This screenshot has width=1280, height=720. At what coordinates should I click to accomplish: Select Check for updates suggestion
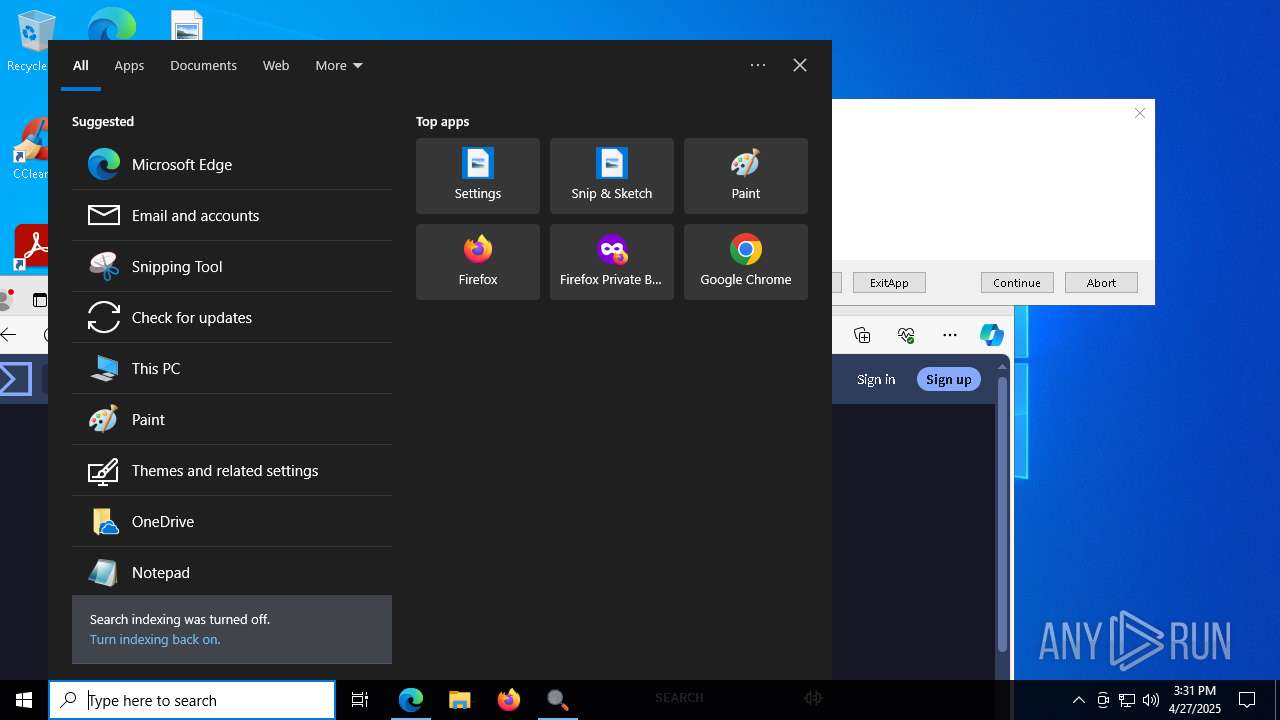point(232,317)
